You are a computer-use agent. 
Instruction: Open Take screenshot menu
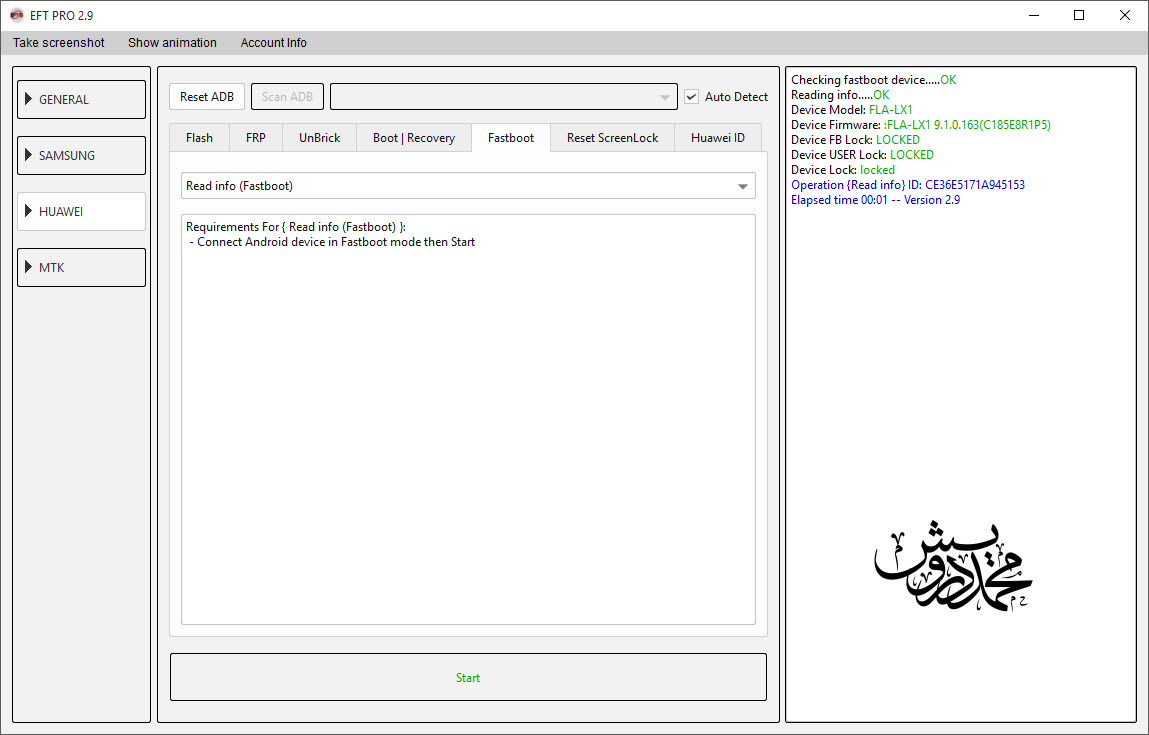click(x=59, y=43)
